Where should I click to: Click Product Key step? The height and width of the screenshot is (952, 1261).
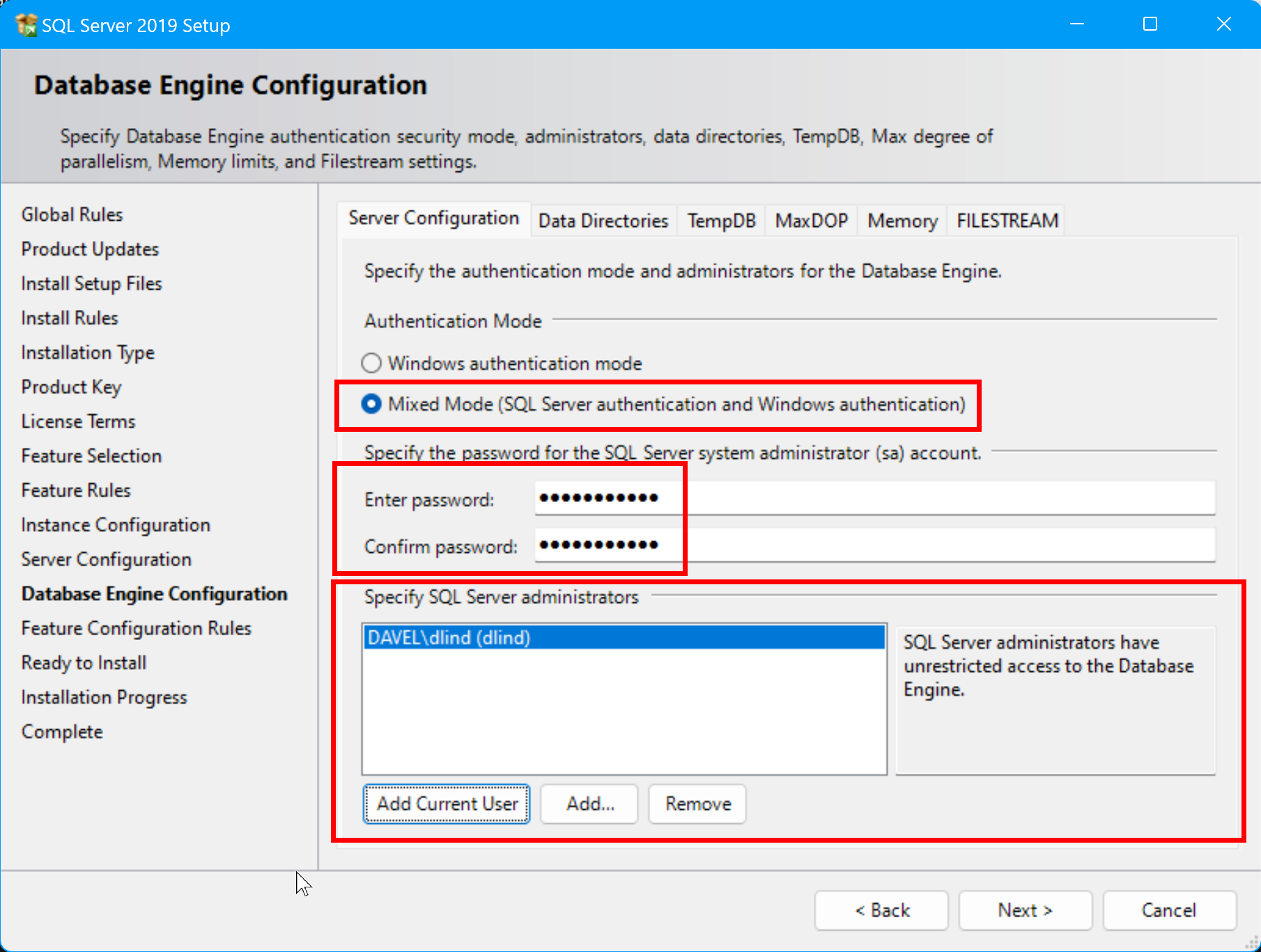point(72,387)
